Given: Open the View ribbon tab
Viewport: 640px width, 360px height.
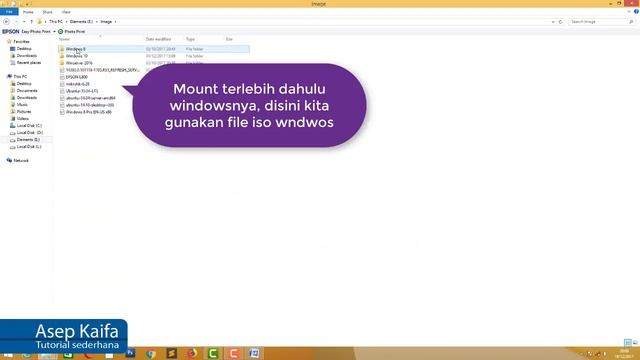Looking at the screenshot, I should pyautogui.click(x=66, y=12).
